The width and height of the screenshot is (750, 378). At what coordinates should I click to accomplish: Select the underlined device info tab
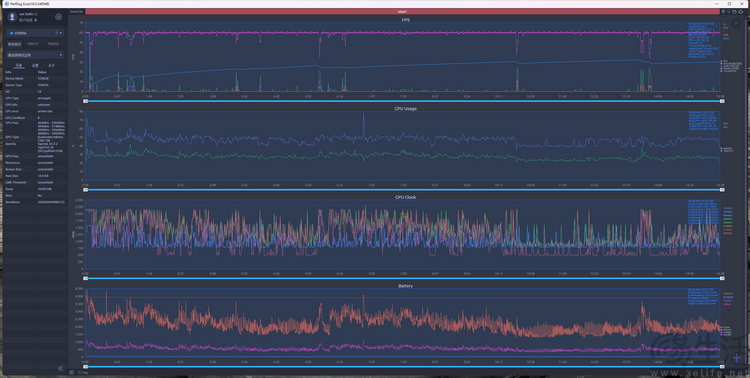point(19,65)
